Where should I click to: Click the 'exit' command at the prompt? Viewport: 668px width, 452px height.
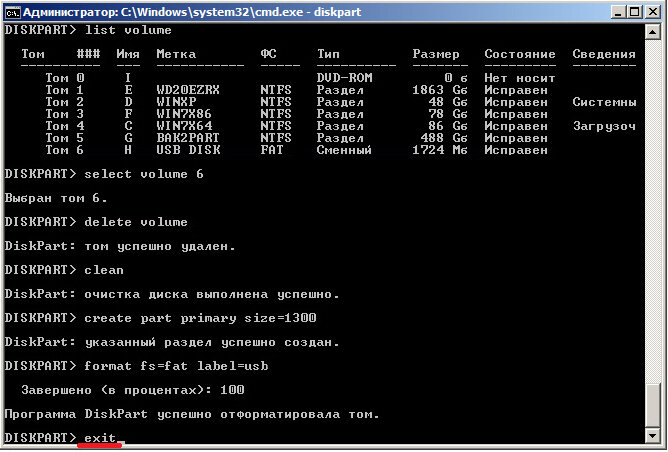click(x=100, y=438)
